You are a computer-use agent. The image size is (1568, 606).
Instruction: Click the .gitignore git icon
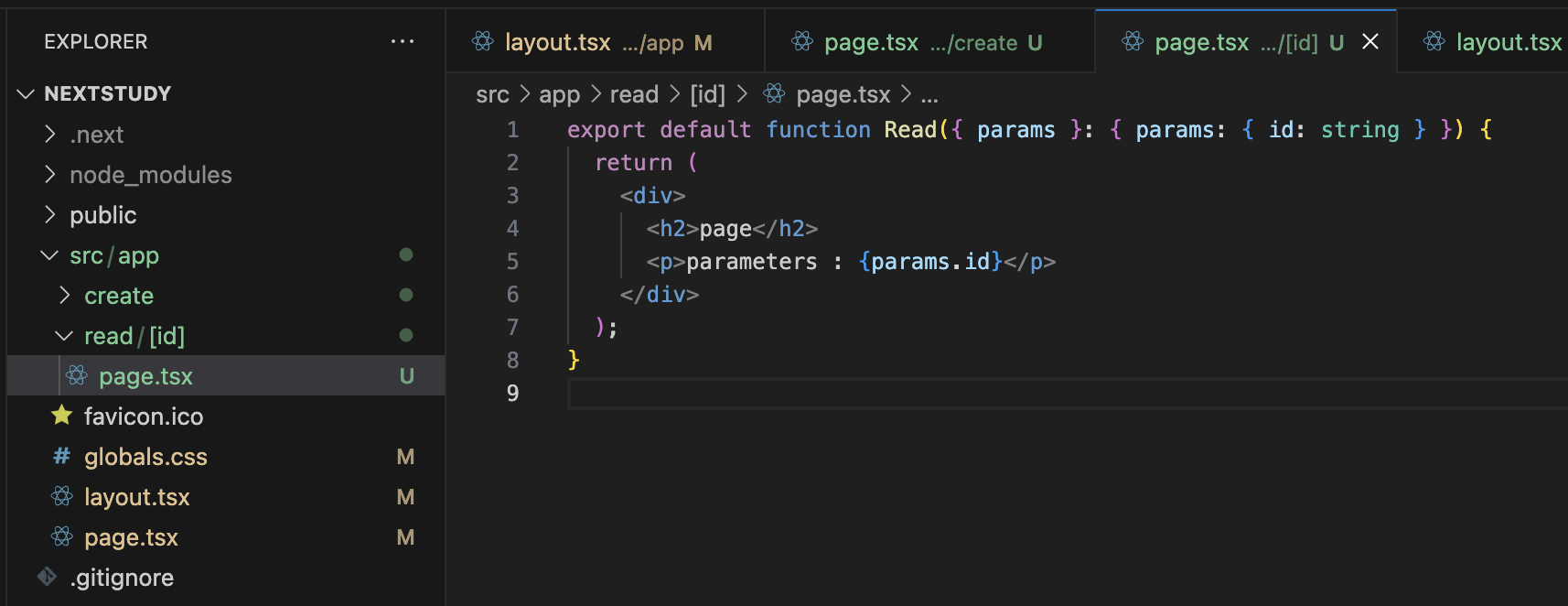(48, 577)
